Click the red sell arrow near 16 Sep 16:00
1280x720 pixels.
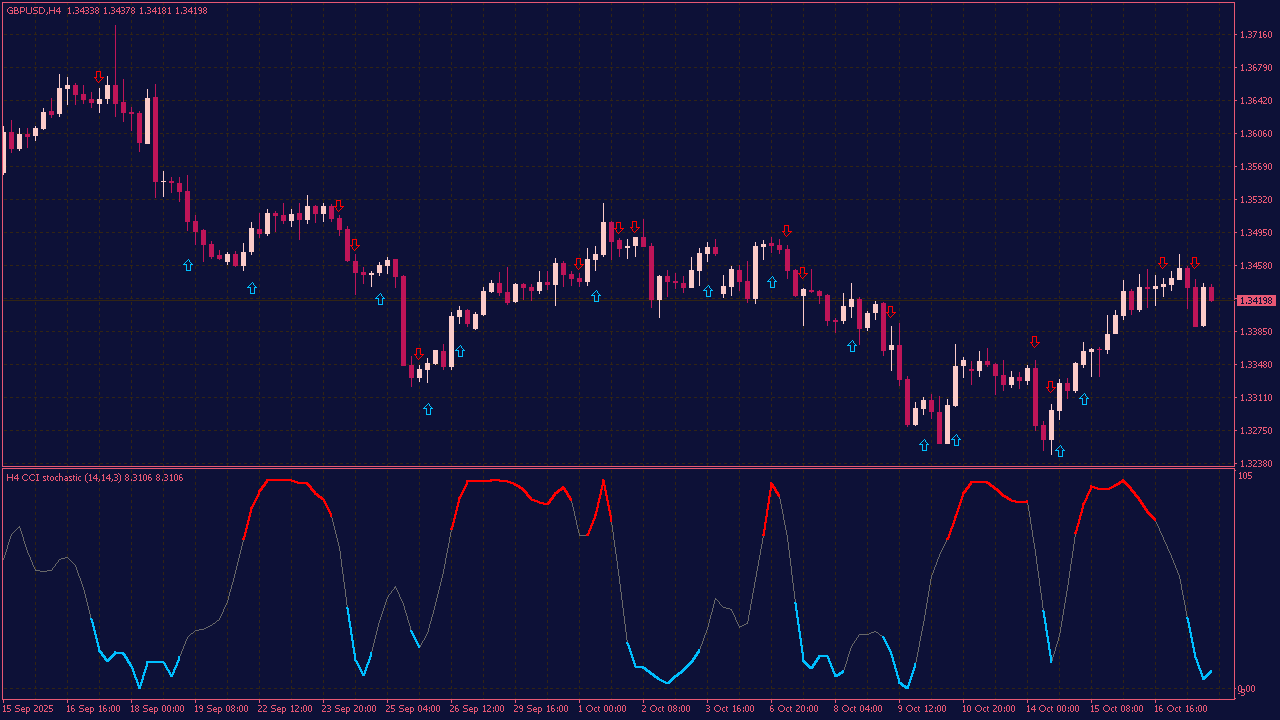[x=98, y=76]
